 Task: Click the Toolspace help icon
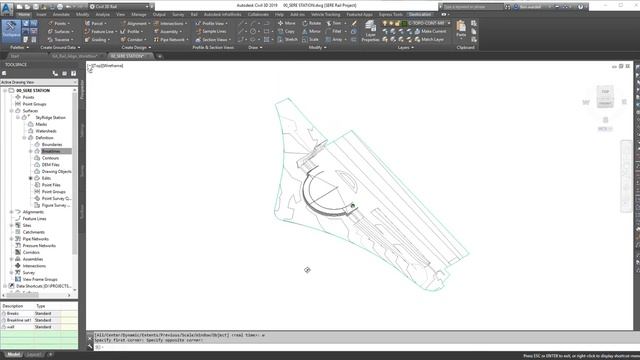(x=73, y=73)
